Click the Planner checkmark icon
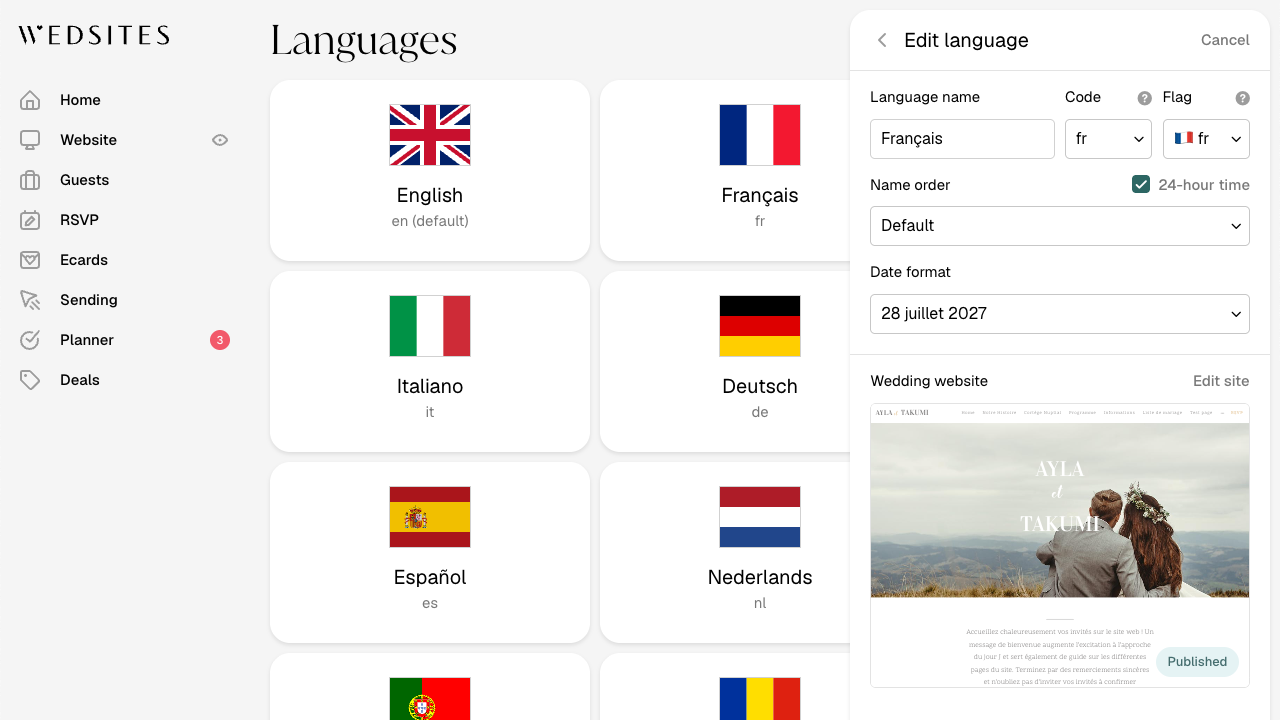This screenshot has width=1280, height=720. tap(30, 340)
